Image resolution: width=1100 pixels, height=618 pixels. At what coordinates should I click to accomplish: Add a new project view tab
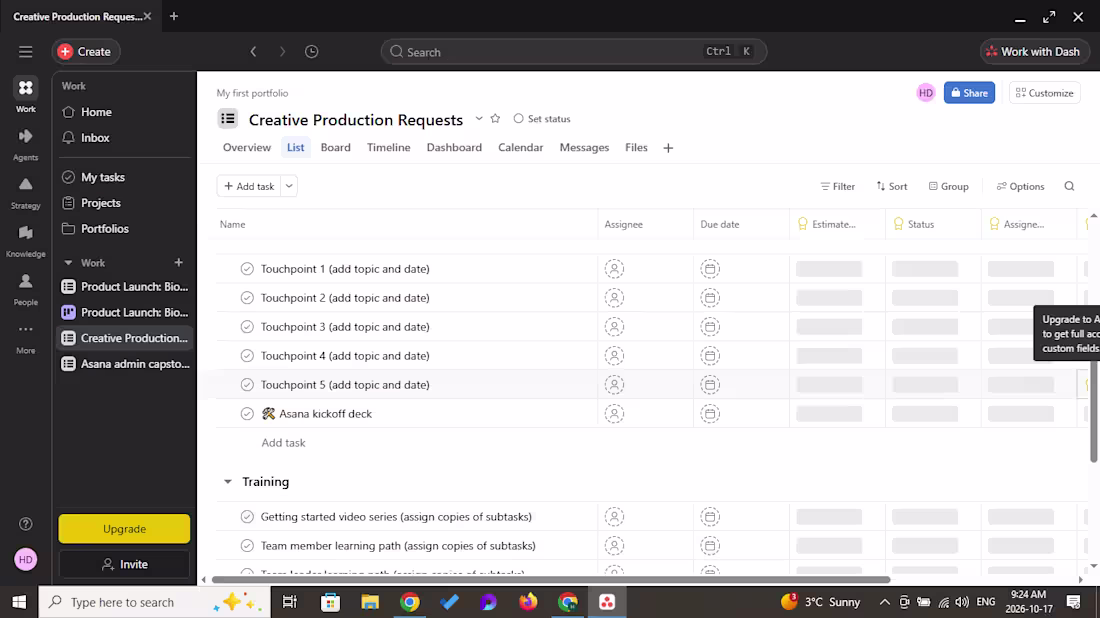pyautogui.click(x=668, y=148)
